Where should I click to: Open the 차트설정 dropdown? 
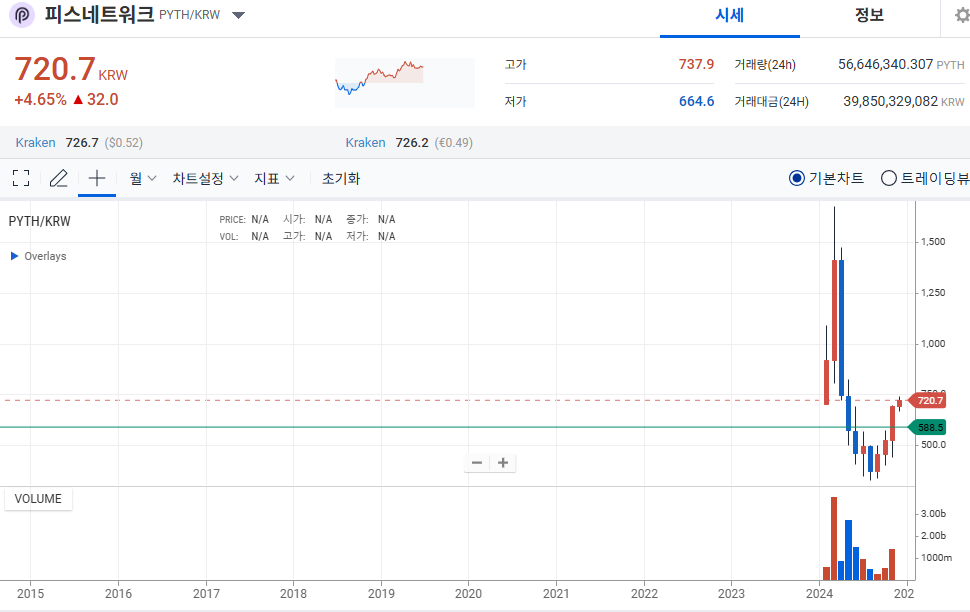[205, 178]
